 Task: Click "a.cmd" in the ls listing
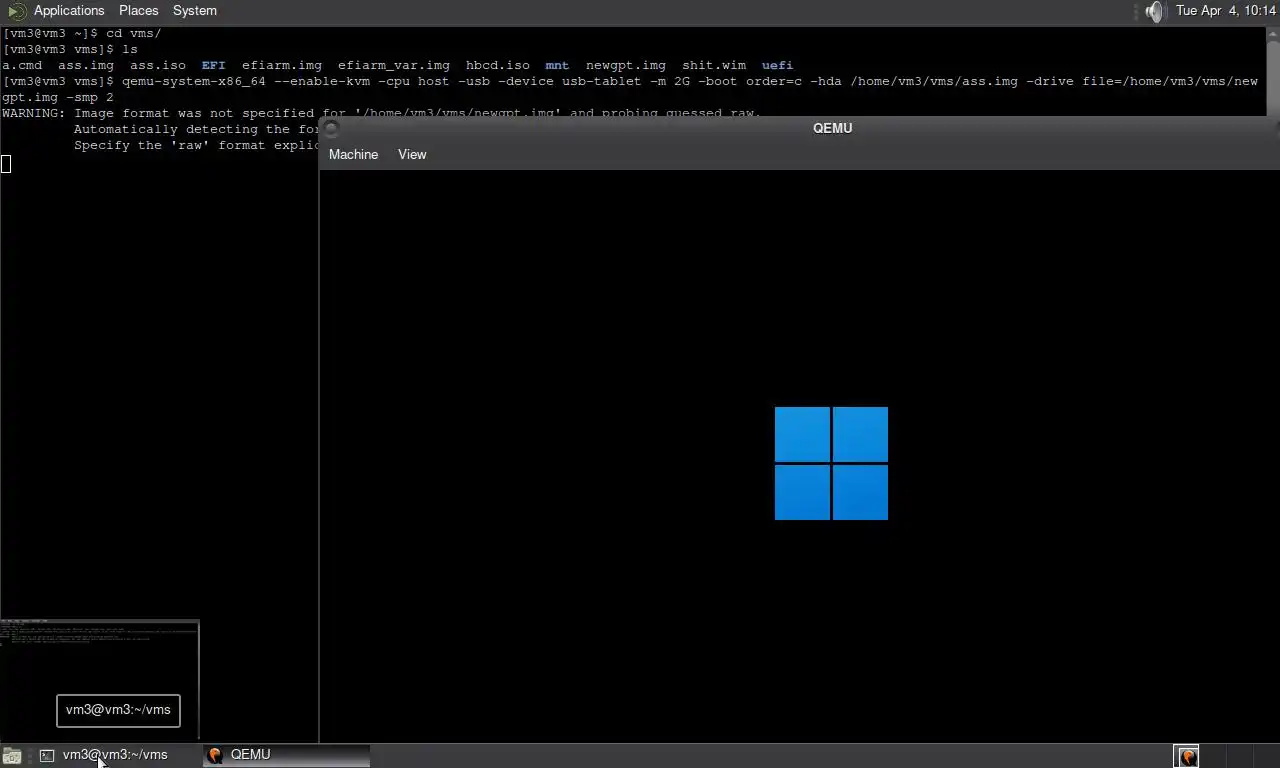pos(22,65)
